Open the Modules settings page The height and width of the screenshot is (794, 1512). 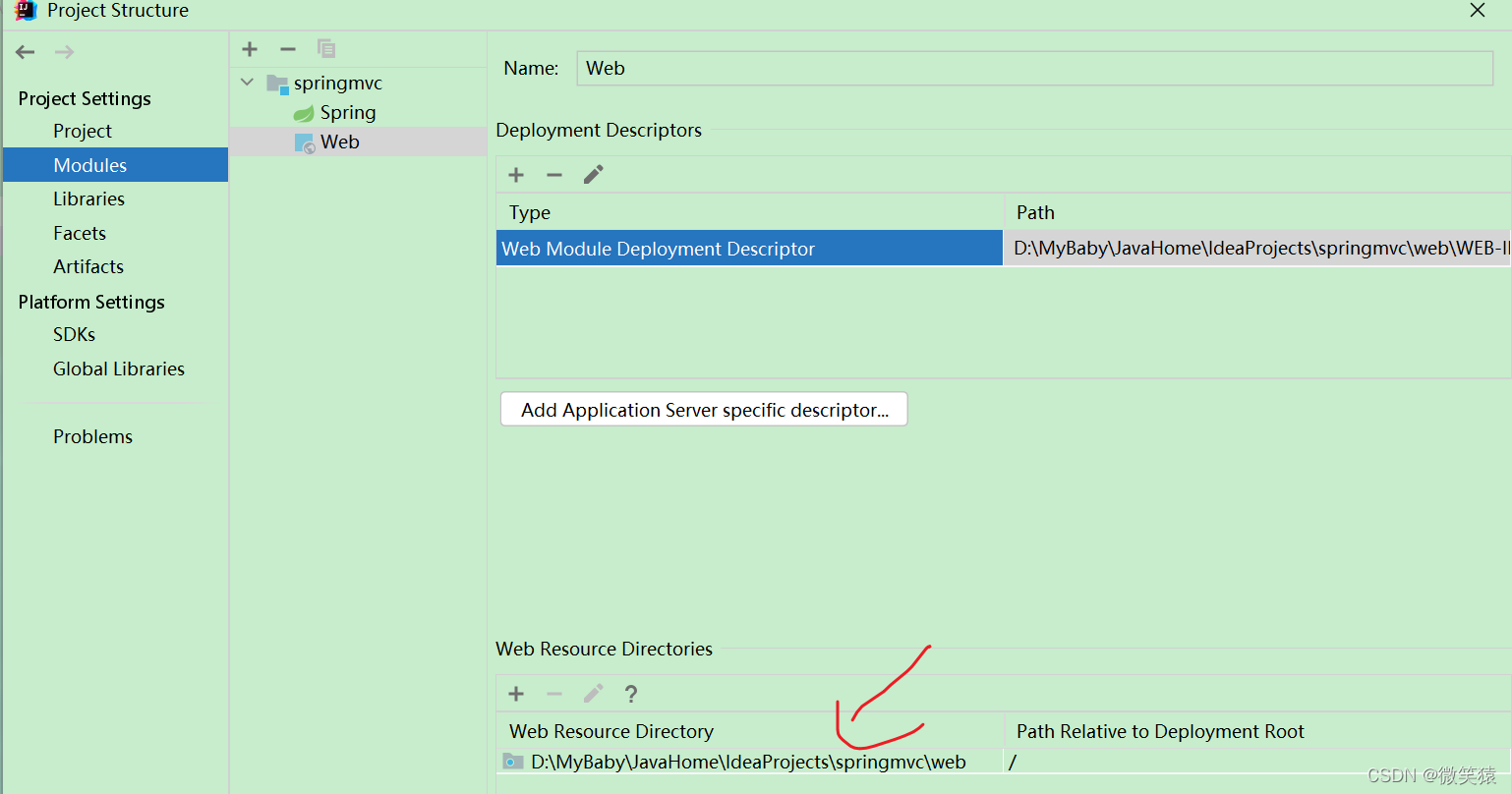tap(115, 165)
